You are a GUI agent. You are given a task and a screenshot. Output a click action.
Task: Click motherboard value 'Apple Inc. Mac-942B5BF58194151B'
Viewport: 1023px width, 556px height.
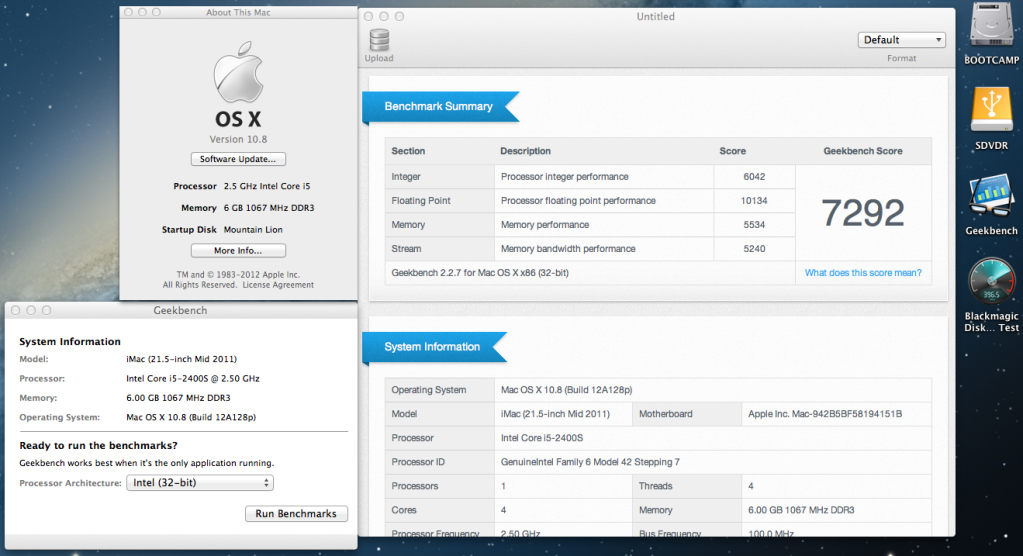[x=825, y=414]
